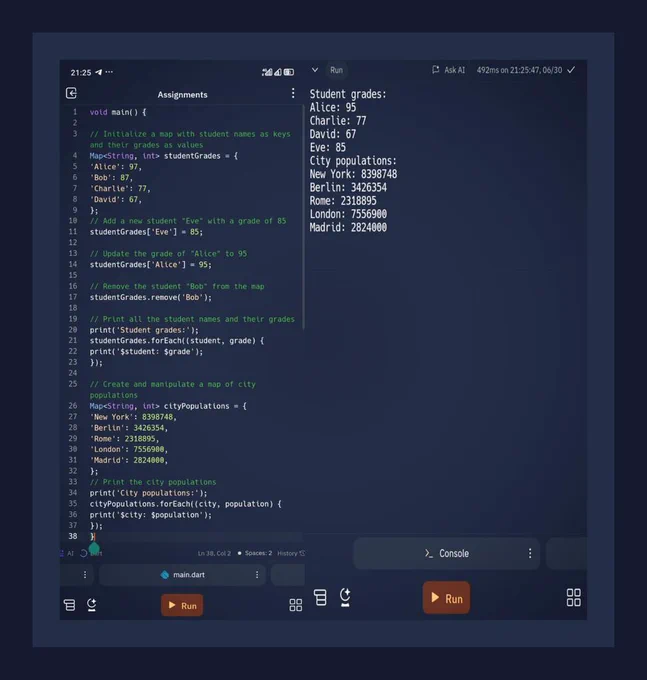
Task: Click the 'Bob': 87 code line
Action: pos(111,177)
